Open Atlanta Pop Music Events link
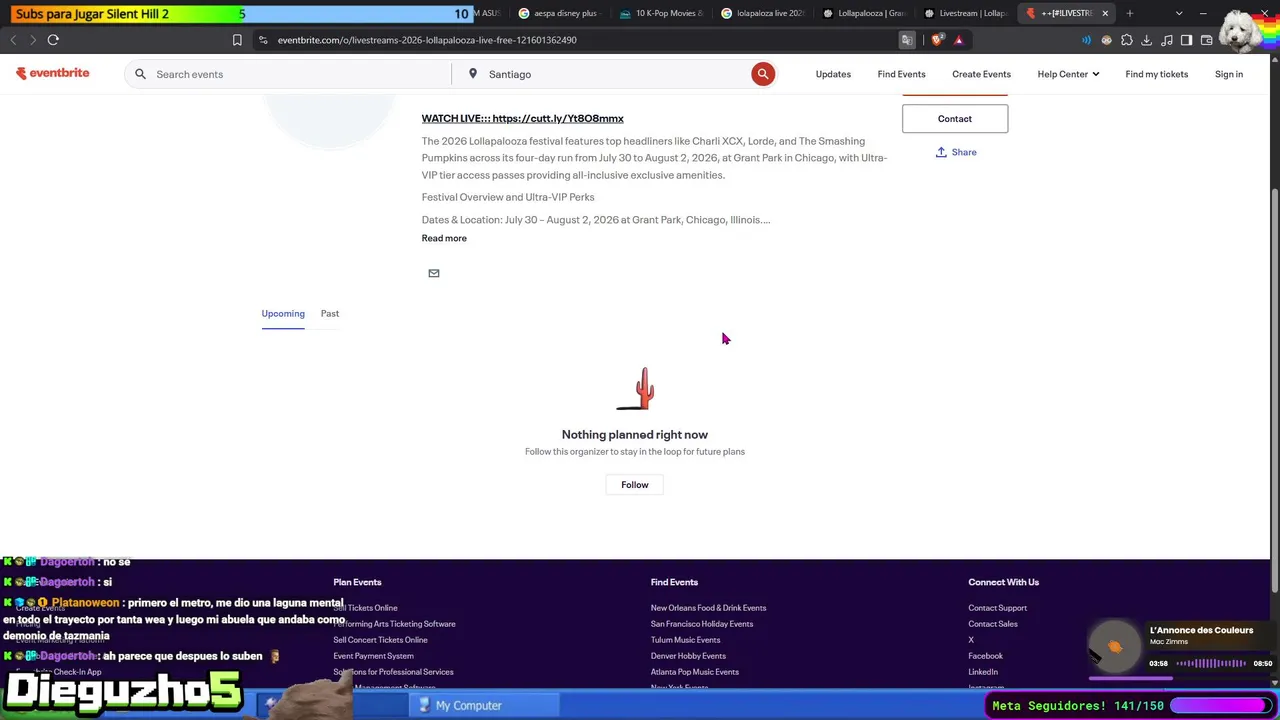The width and height of the screenshot is (1280, 720). coord(695,672)
